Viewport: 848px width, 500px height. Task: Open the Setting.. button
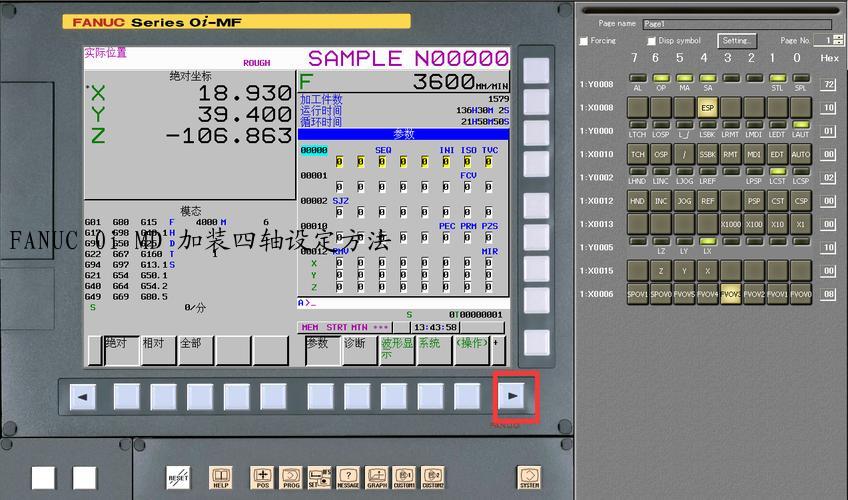737,41
